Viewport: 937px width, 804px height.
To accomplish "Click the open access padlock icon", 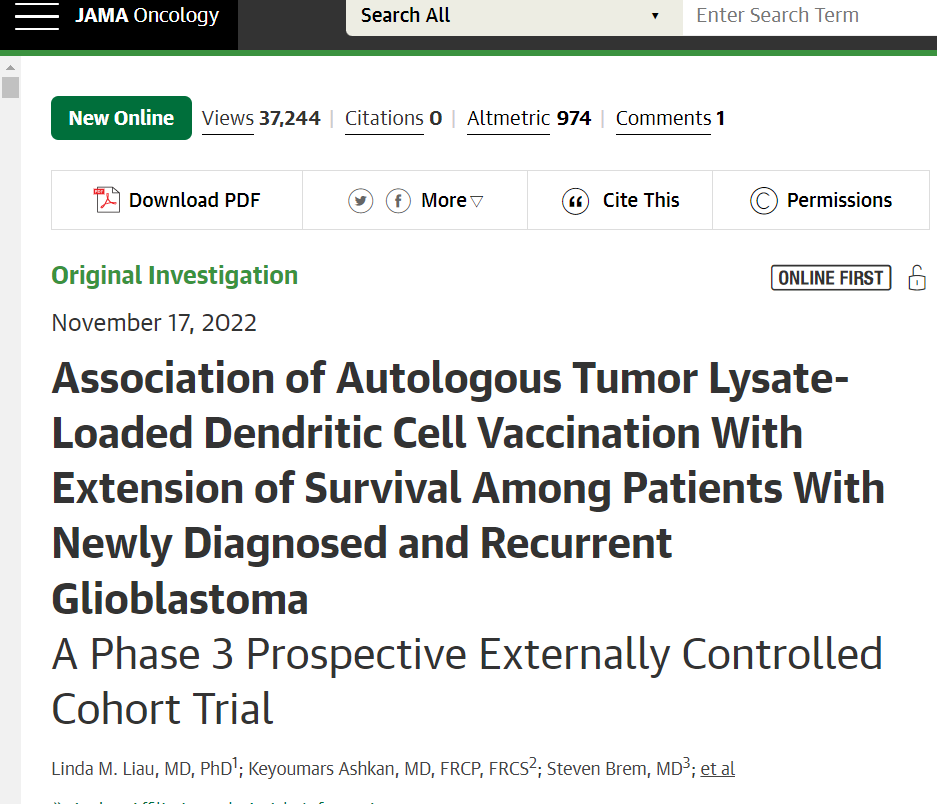I will tap(916, 278).
